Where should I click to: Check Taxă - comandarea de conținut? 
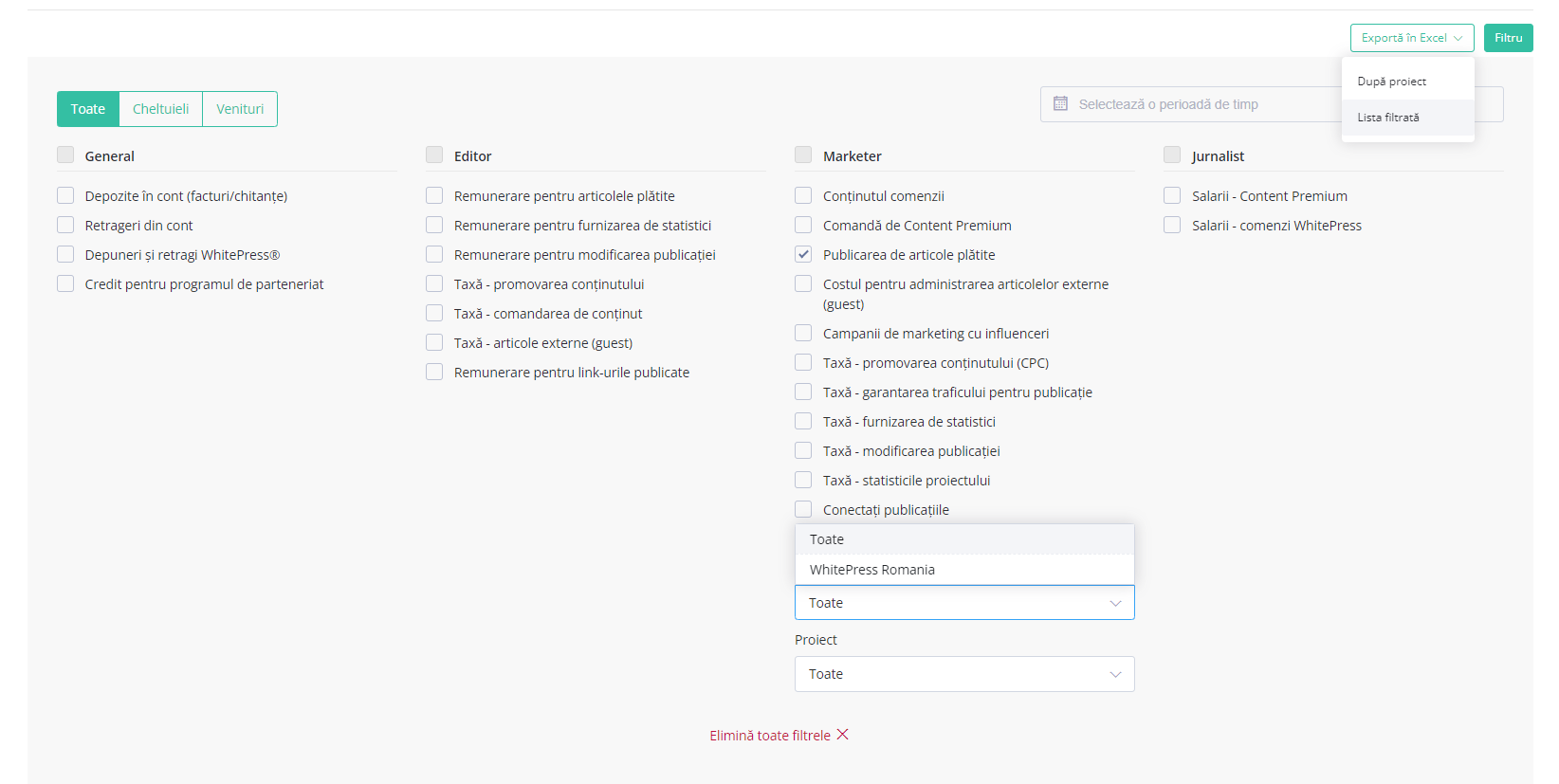click(x=434, y=313)
